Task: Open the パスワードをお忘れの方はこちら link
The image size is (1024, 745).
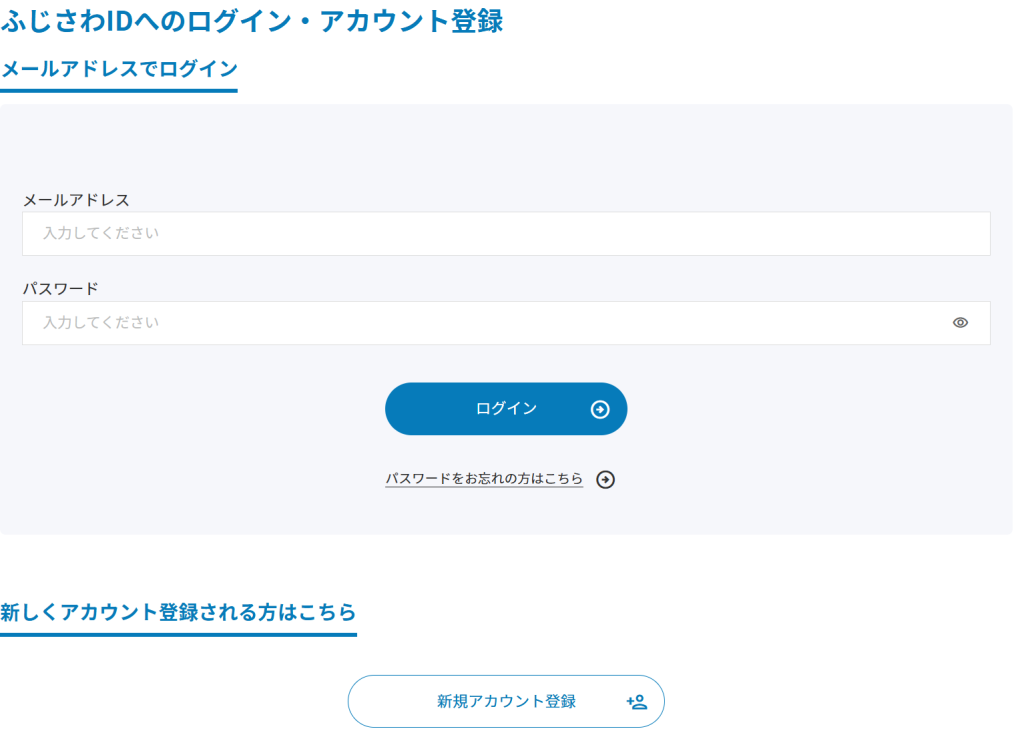Action: [x=484, y=479]
